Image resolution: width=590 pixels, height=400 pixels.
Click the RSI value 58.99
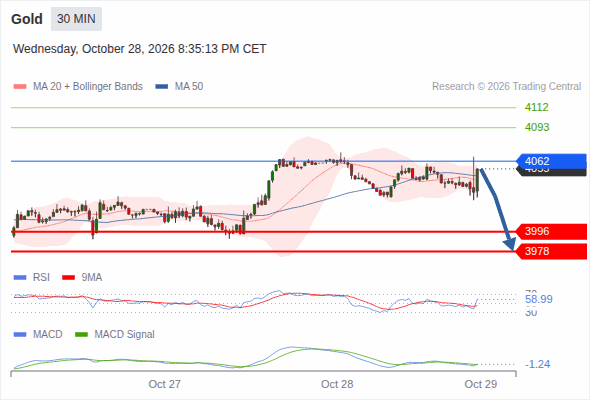(539, 300)
